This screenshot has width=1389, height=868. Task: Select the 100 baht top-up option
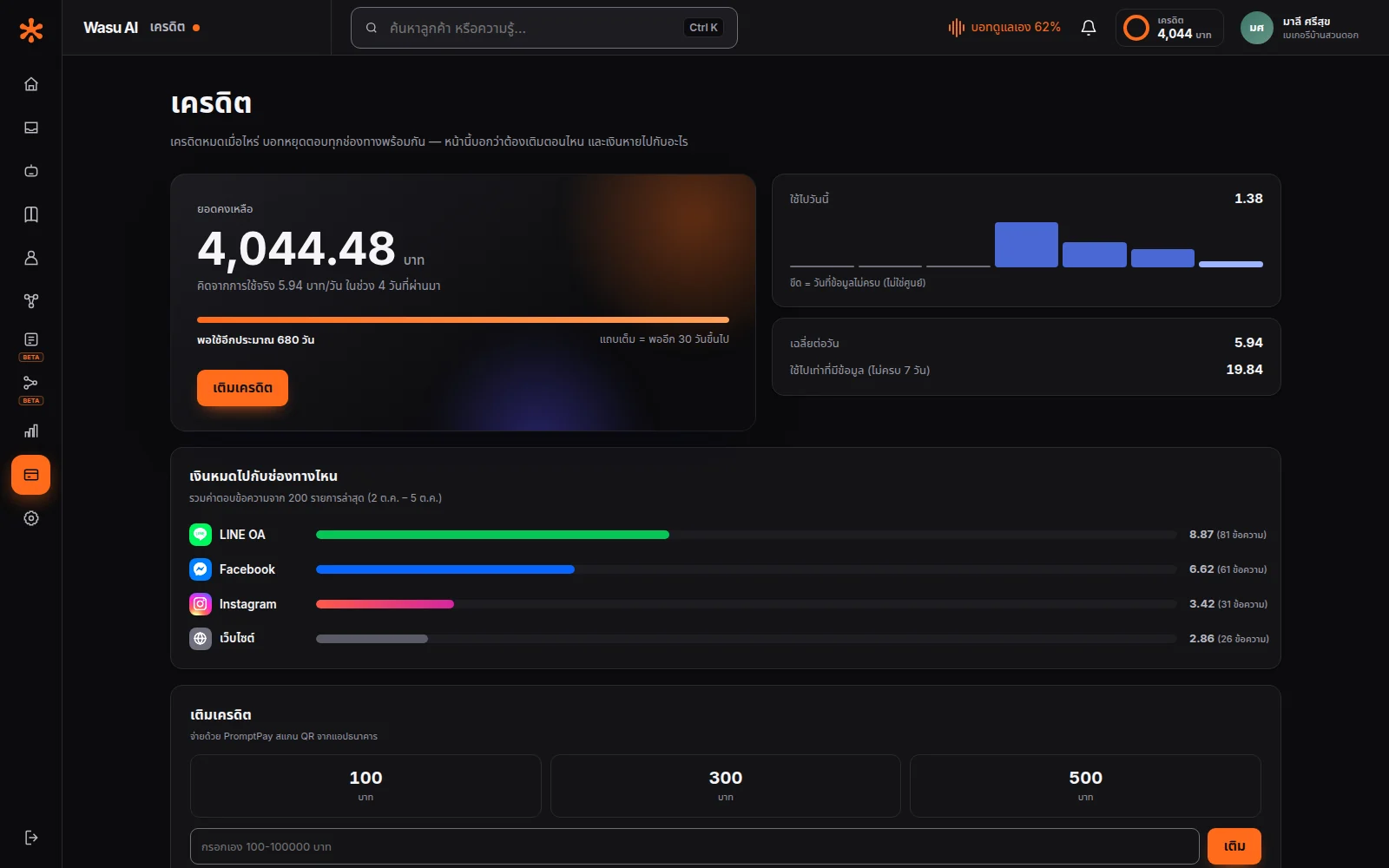[x=365, y=786]
